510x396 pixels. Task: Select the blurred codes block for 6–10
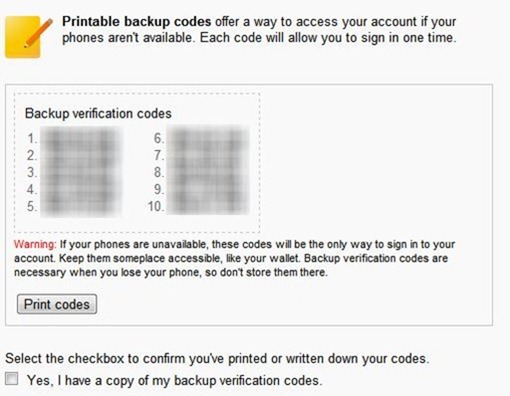coord(208,170)
